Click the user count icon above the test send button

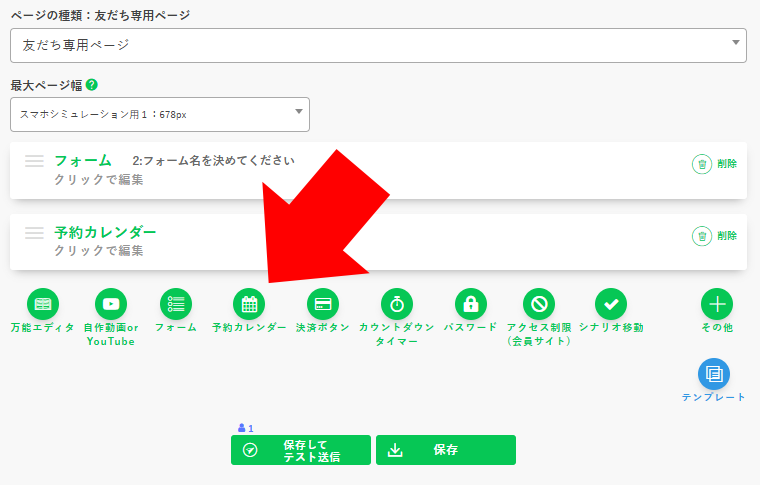pyautogui.click(x=242, y=428)
